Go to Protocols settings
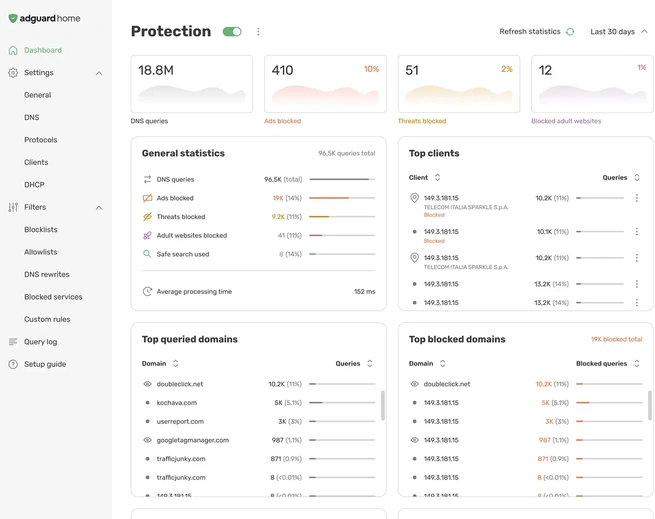 [41, 140]
